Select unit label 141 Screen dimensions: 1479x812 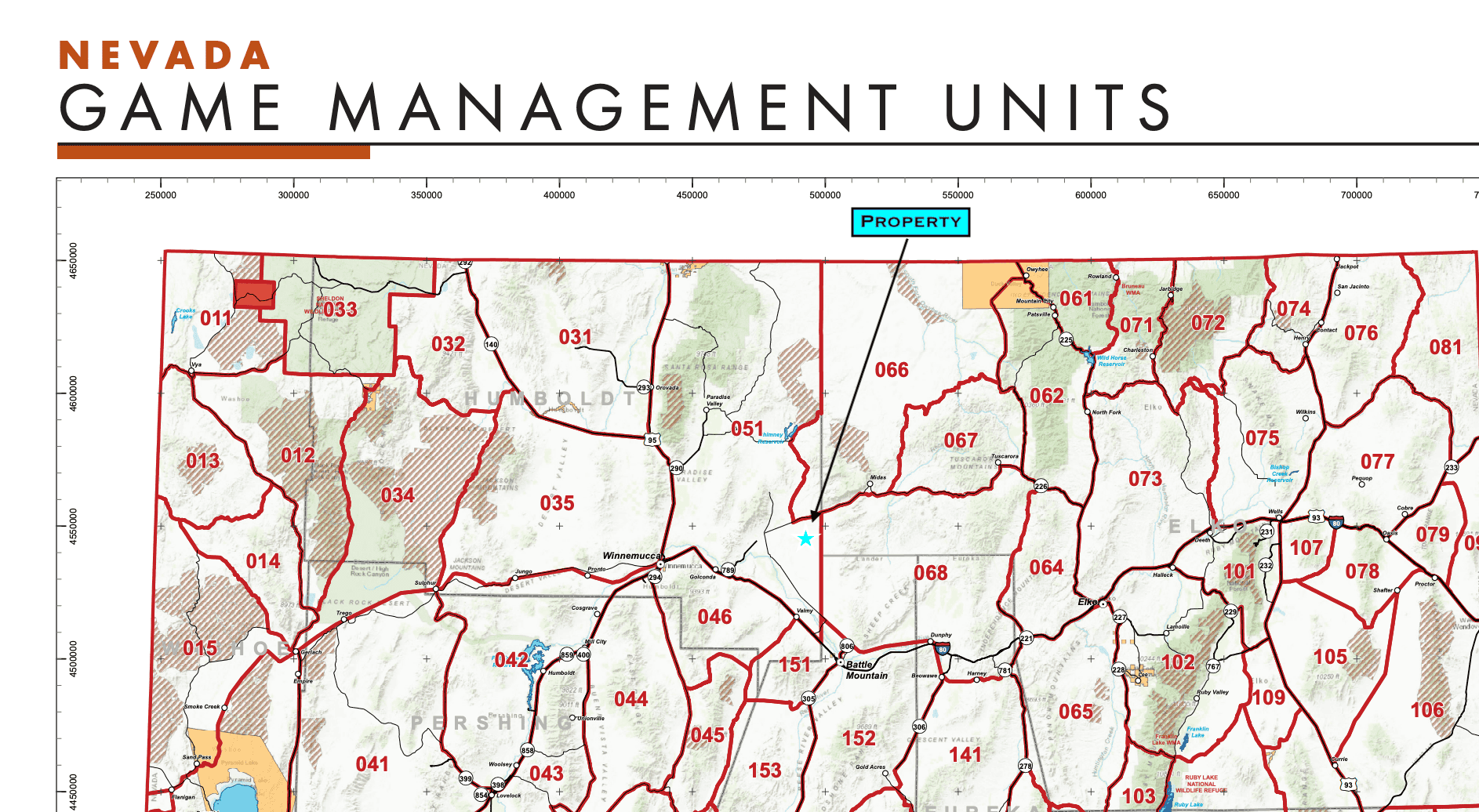point(965,755)
